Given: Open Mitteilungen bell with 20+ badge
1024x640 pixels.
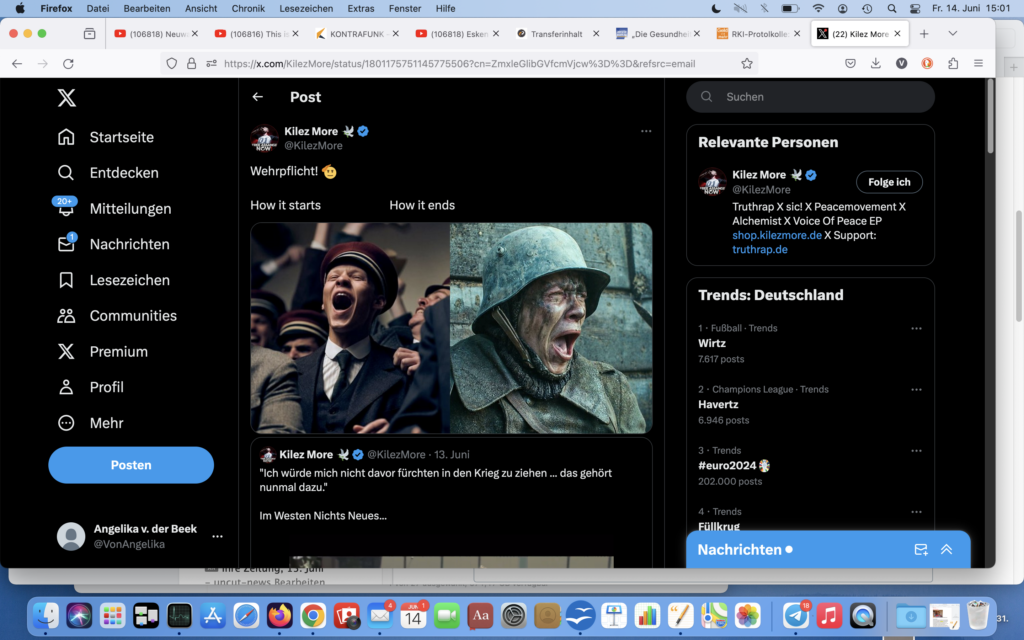Looking at the screenshot, I should [x=66, y=208].
